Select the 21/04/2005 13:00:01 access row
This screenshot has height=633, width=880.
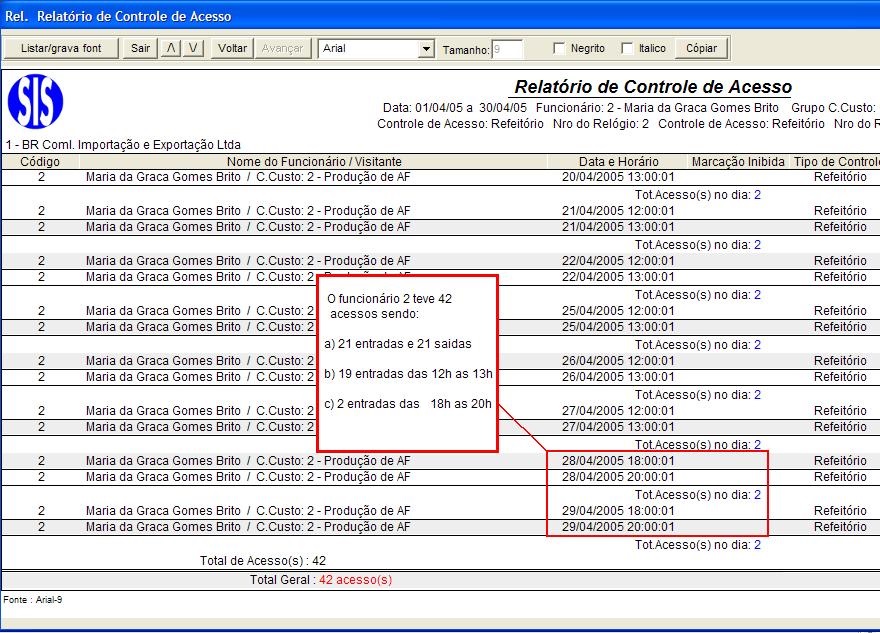pyautogui.click(x=440, y=227)
